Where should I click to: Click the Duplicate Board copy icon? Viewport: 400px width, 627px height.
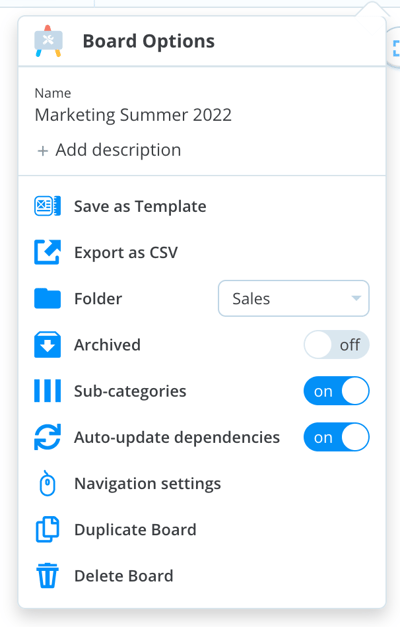tap(48, 529)
